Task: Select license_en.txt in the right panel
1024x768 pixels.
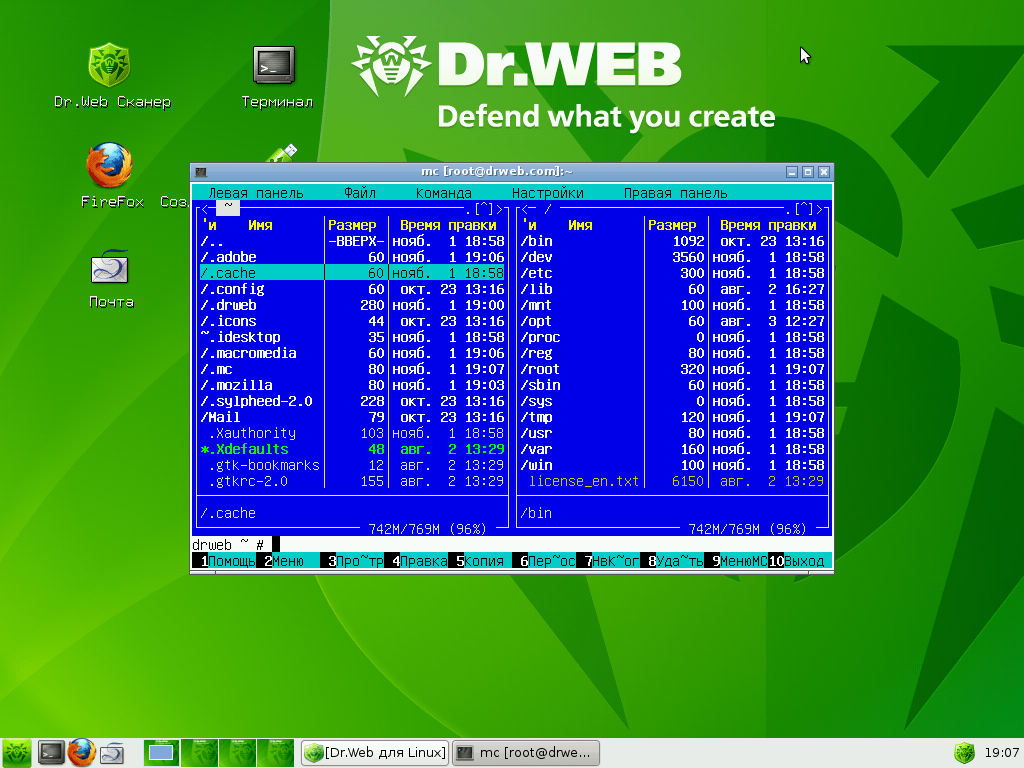Action: (x=672, y=481)
